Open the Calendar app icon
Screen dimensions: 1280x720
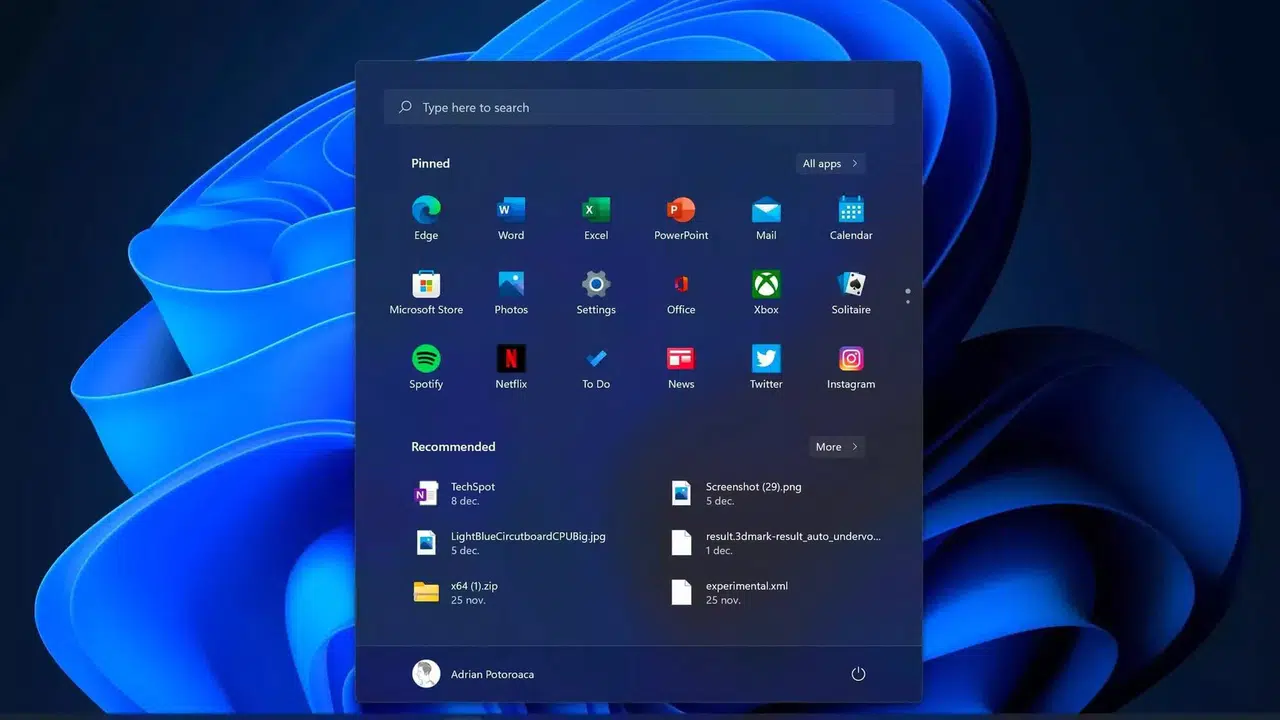(851, 210)
